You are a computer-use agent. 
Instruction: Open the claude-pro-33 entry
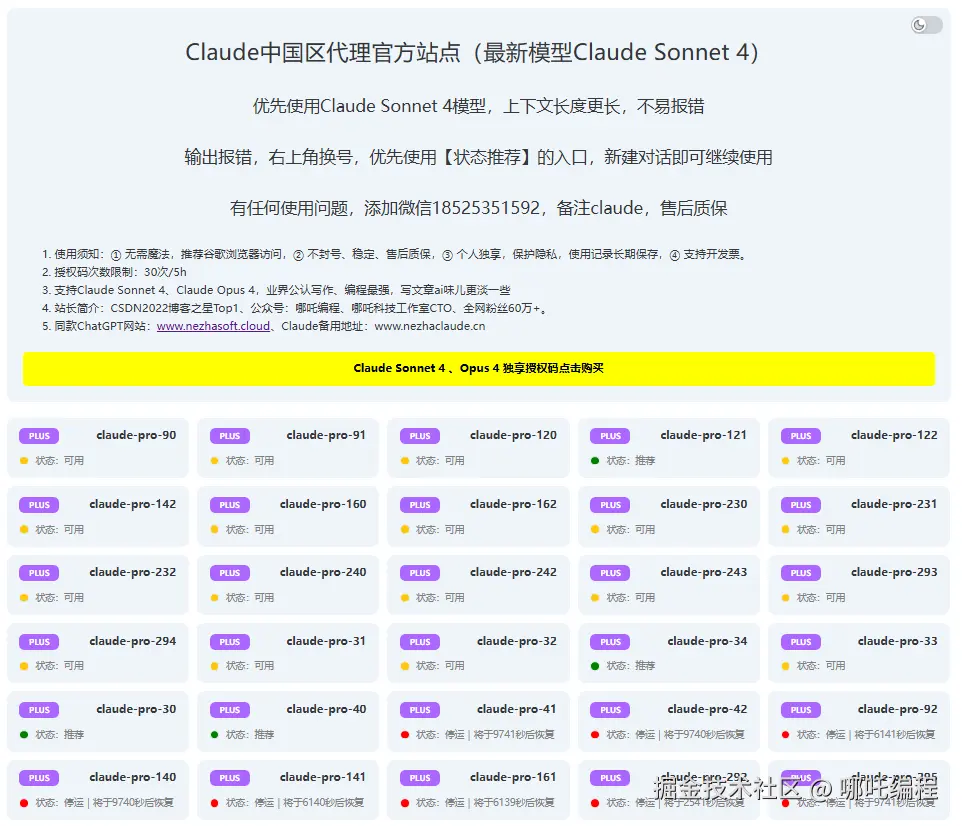(859, 653)
